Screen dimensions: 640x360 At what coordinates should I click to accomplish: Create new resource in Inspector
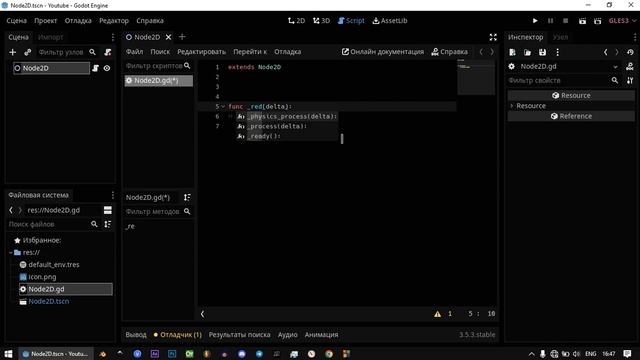(512, 52)
